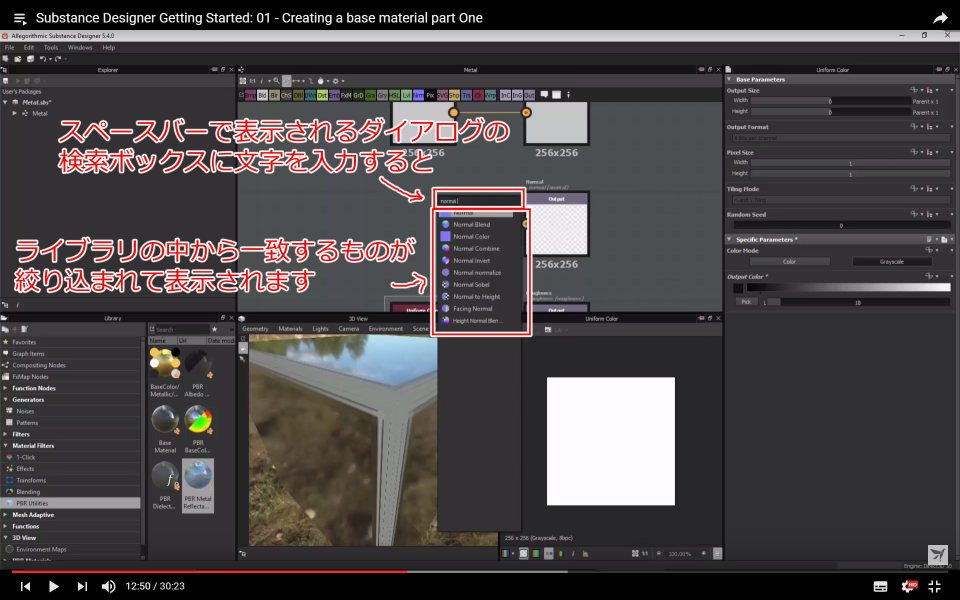Insert a frame in the graph toolbar
The image size is (960, 600).
coord(557,95)
